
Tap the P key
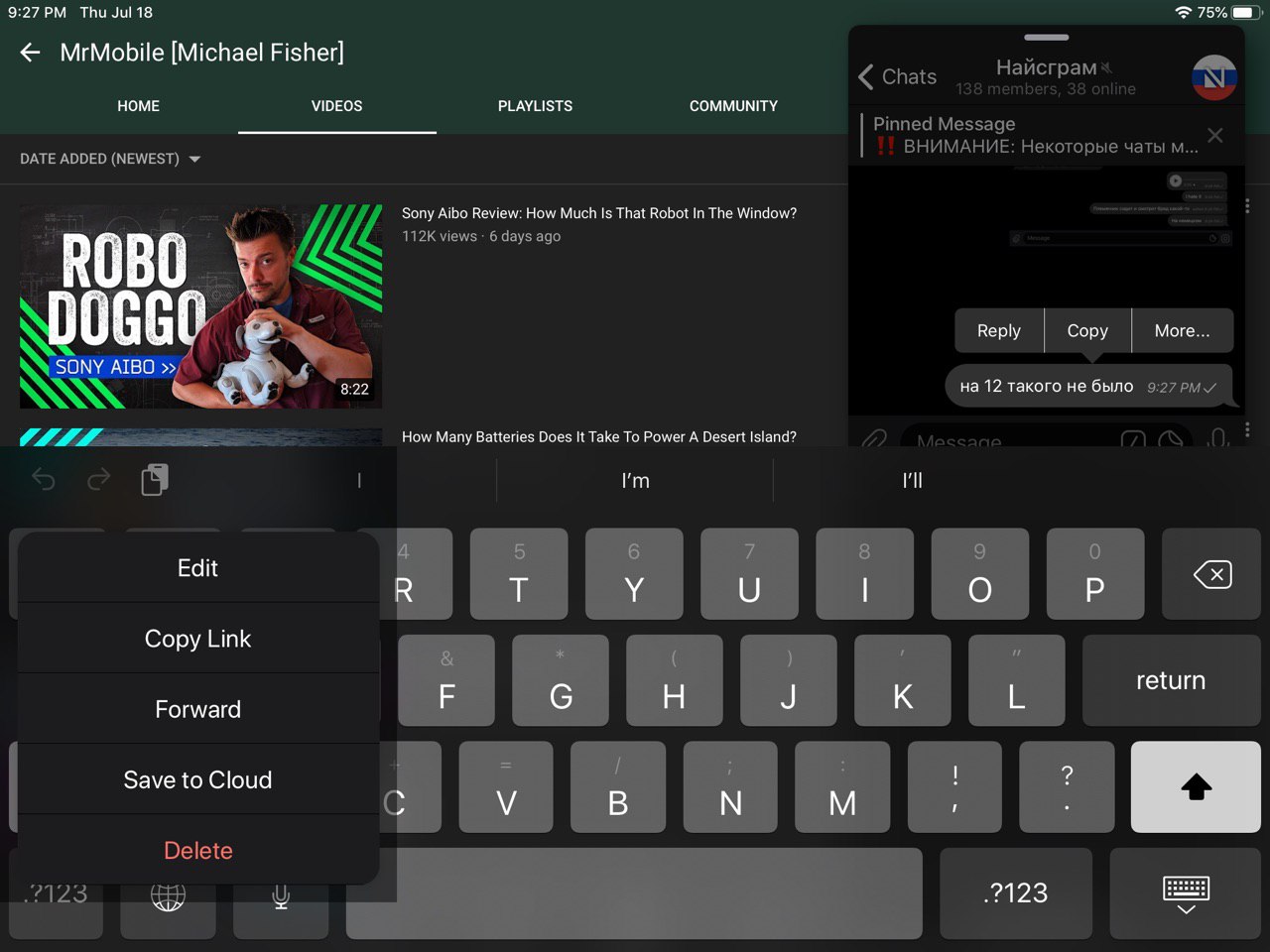(1095, 574)
